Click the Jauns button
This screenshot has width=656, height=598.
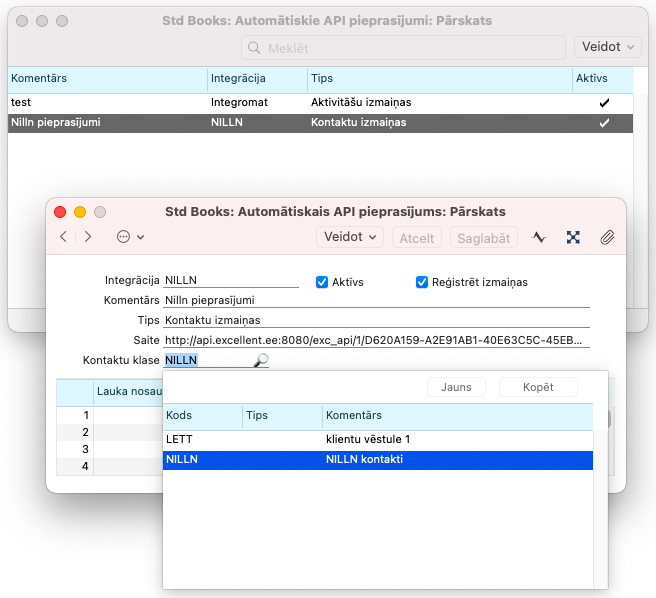pos(456,387)
